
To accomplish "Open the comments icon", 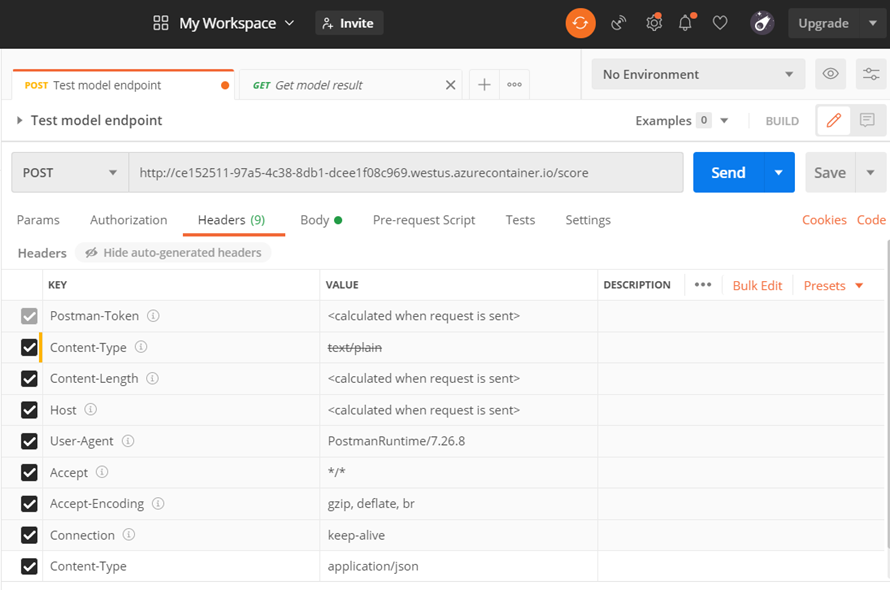I will [867, 120].
